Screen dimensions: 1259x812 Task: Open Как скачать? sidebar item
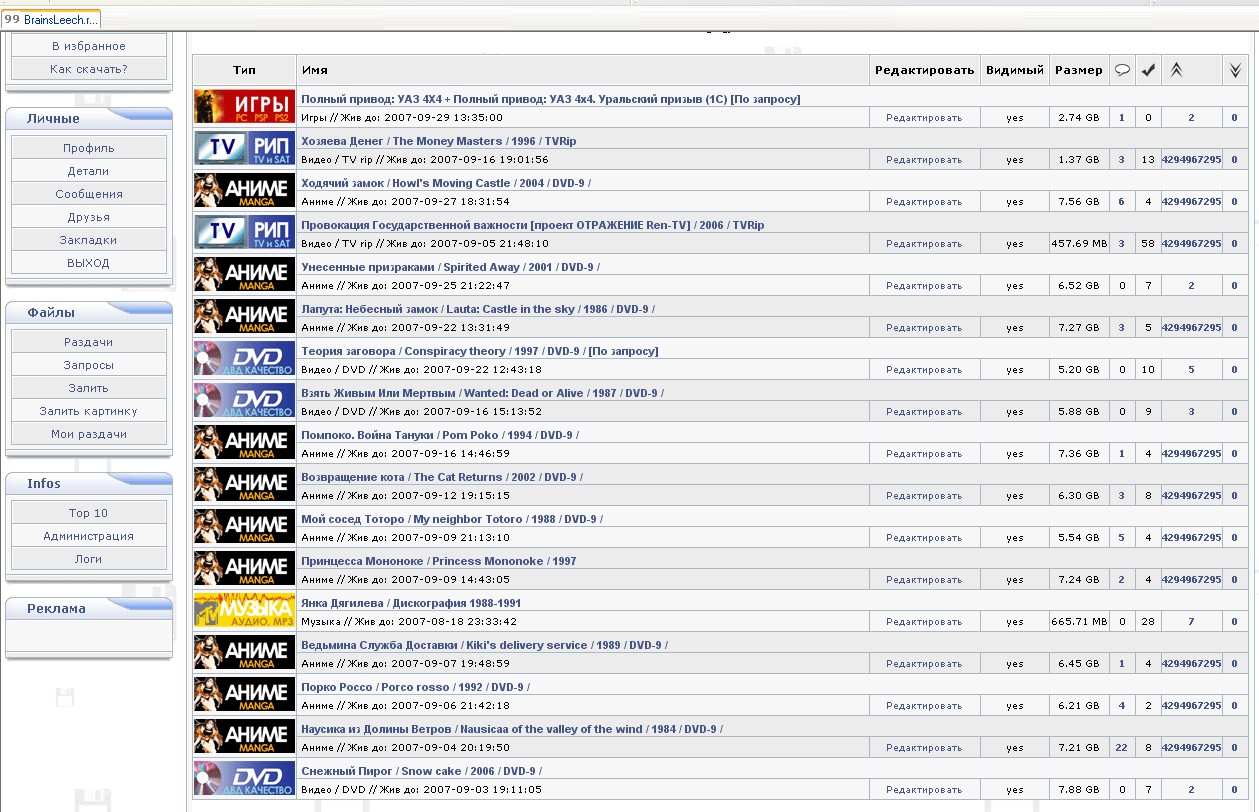(89, 69)
